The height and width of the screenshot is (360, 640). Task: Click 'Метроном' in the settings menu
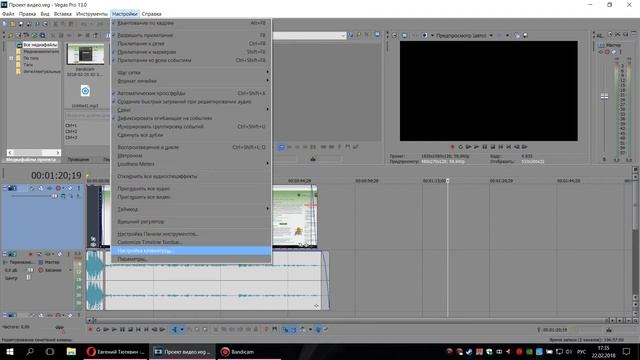tap(191, 156)
